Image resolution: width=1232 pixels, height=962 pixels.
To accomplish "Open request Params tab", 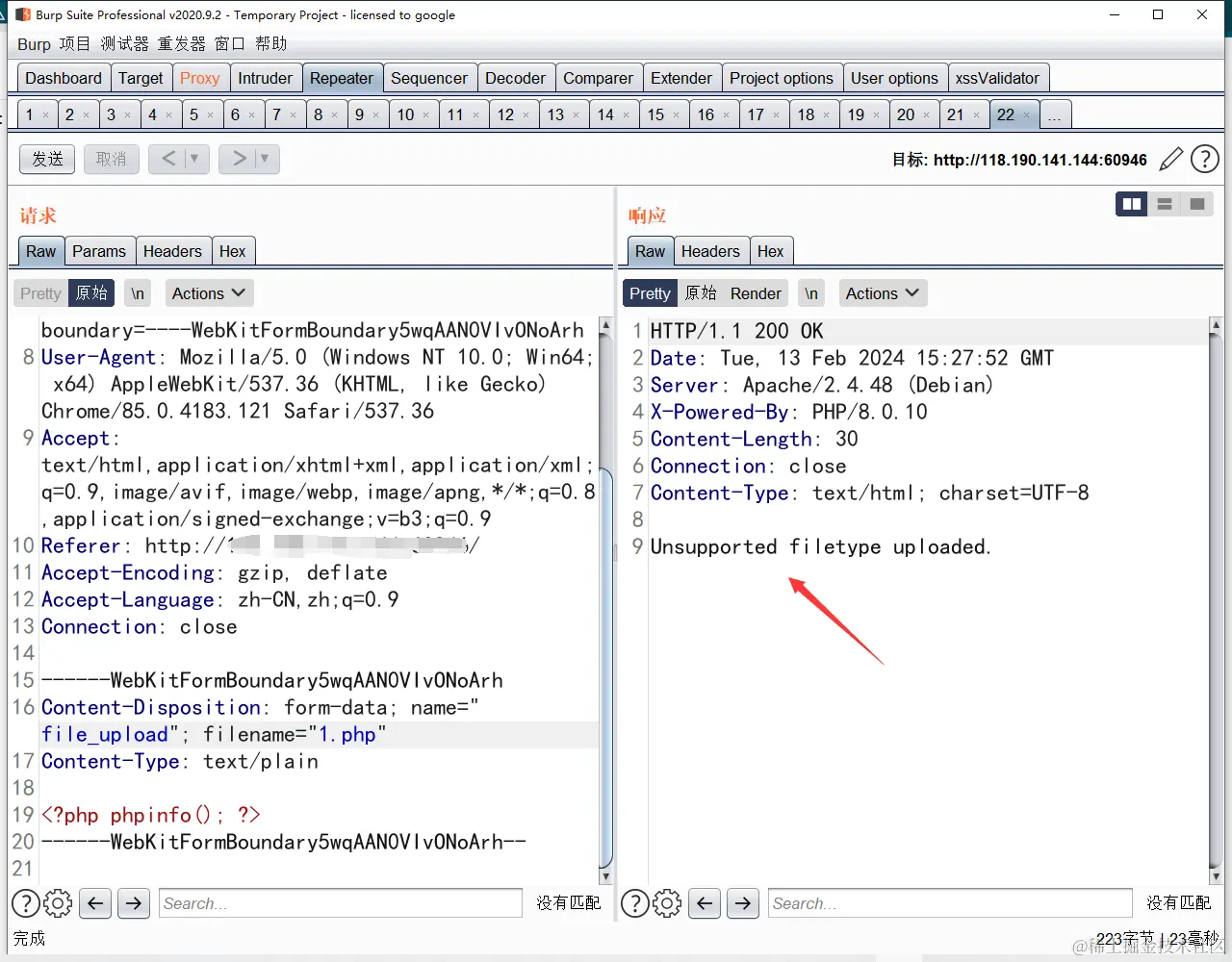I will point(99,251).
